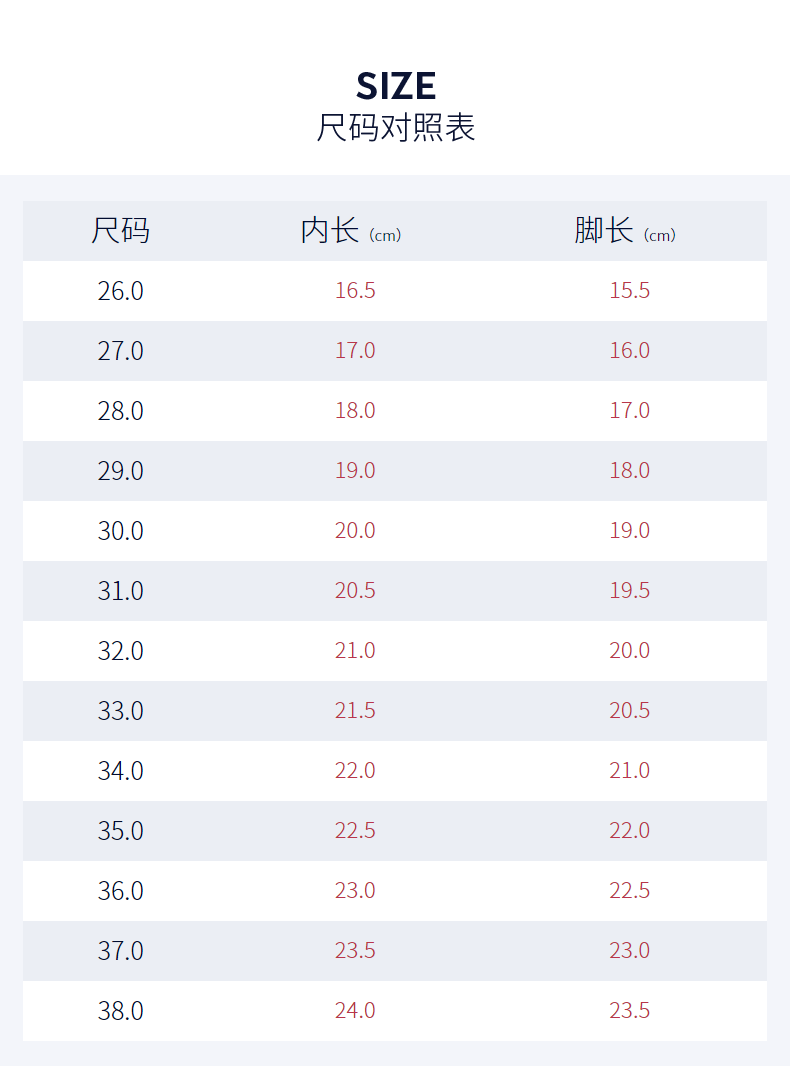The width and height of the screenshot is (790, 1066).
Task: Click the 15.5 foot length value
Action: click(630, 291)
